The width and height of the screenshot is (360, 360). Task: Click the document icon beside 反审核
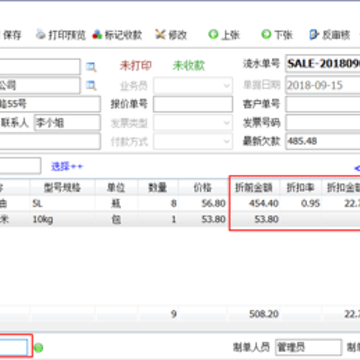314,34
